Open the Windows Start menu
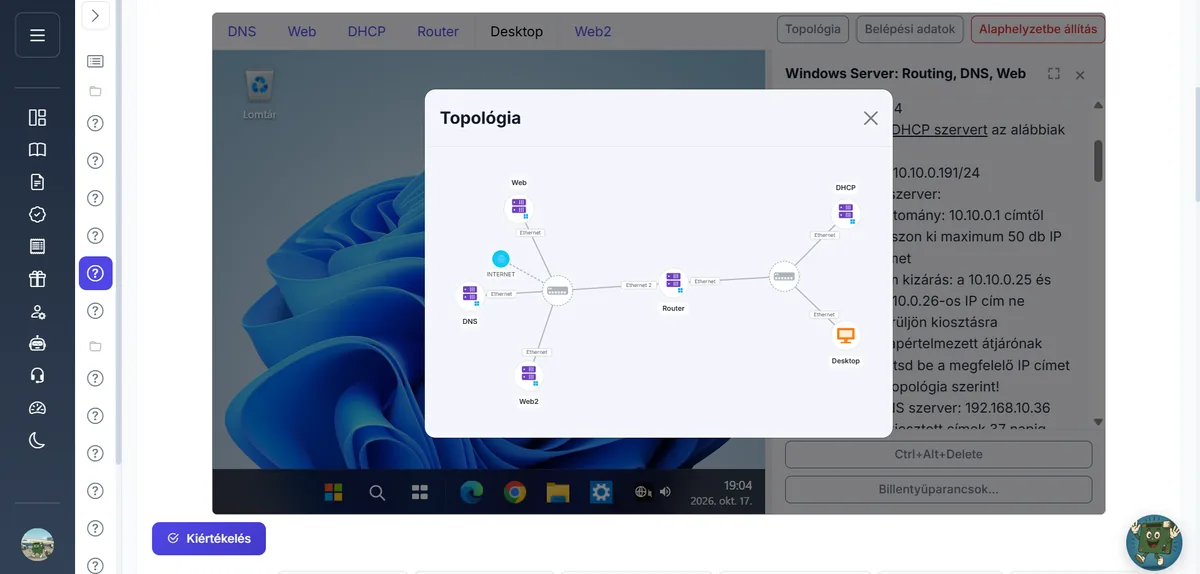This screenshot has height=574, width=1200. pos(333,492)
